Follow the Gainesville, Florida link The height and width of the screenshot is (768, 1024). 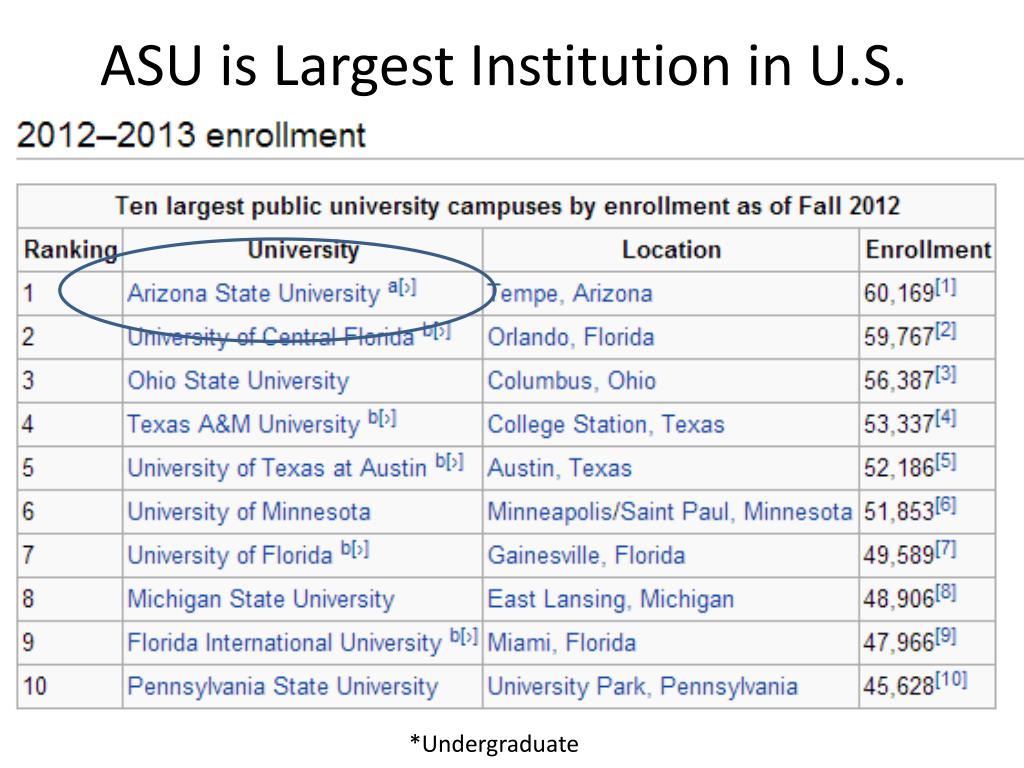(586, 555)
